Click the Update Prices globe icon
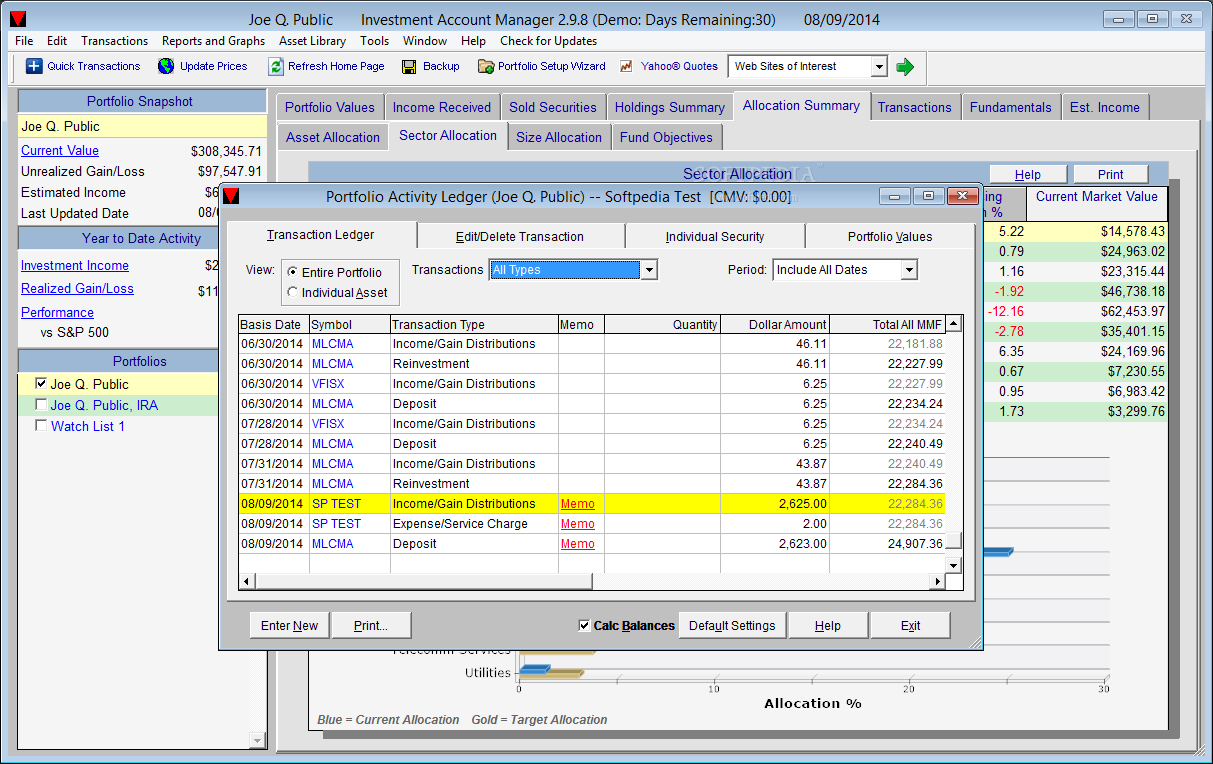This screenshot has width=1213, height=764. coord(166,66)
